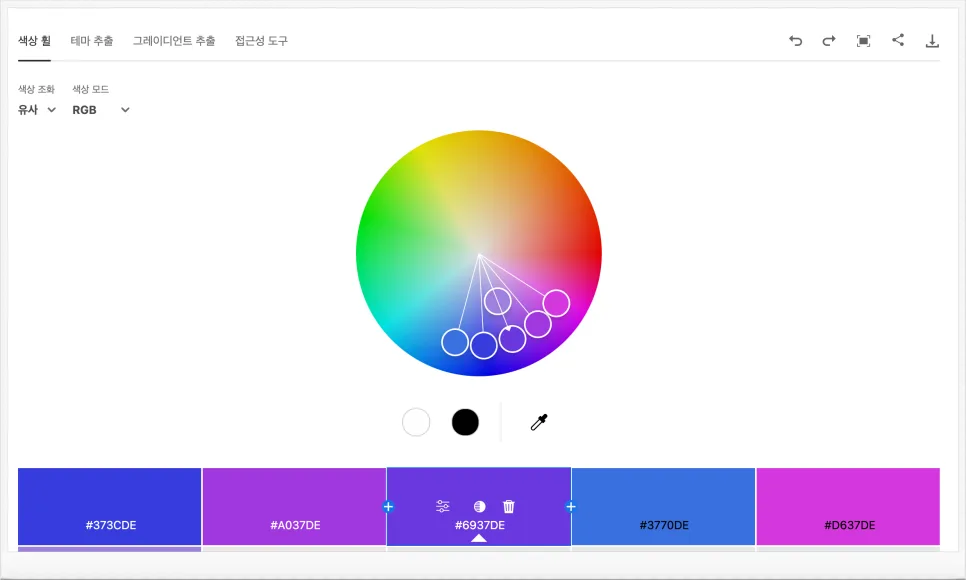Click the magenta handle on the color wheel

click(556, 303)
